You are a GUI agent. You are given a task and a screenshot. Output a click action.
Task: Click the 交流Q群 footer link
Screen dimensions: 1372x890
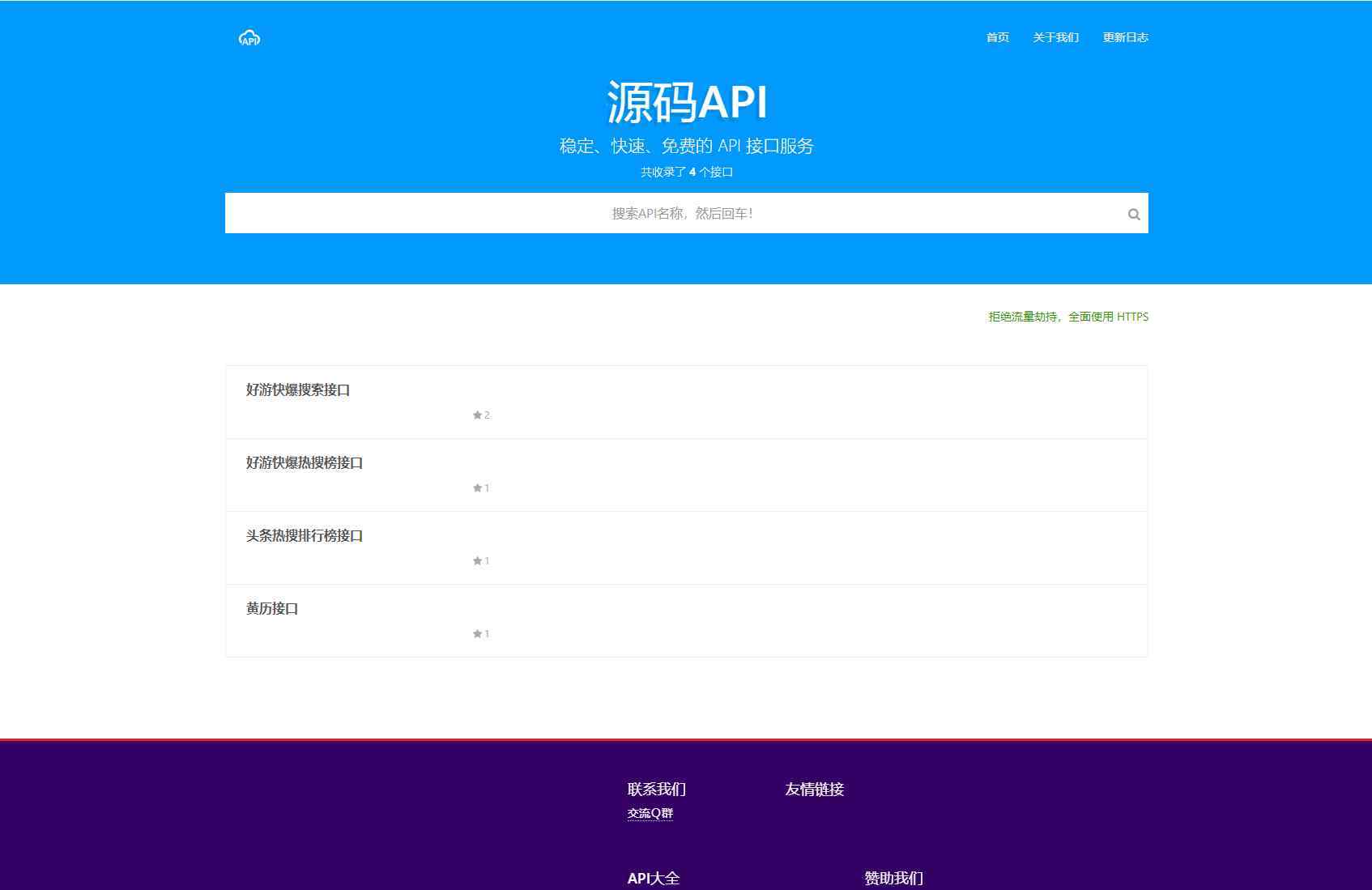point(650,813)
